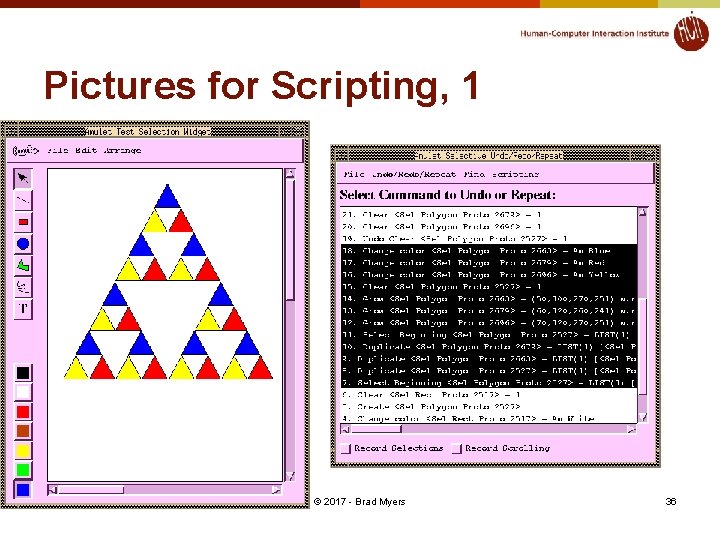Open the Arrange menu
The image size is (720, 540).
point(122,150)
